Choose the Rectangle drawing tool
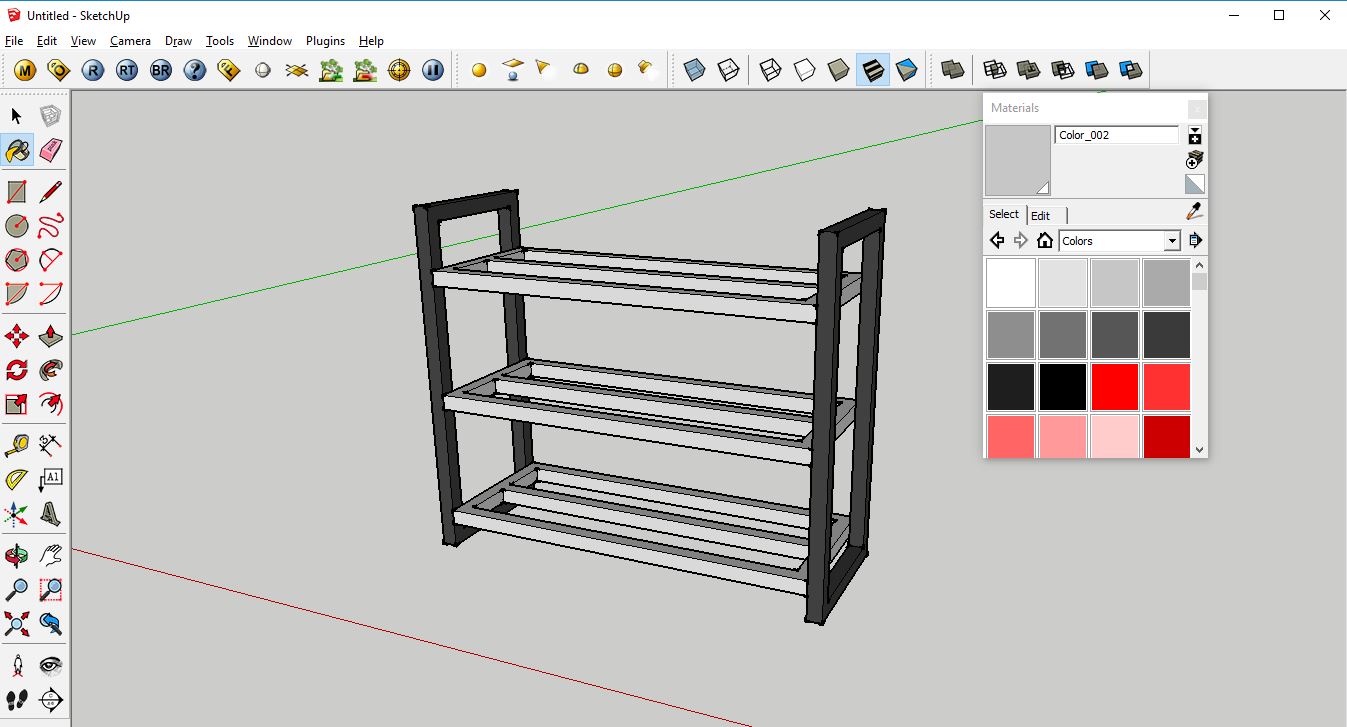This screenshot has height=727, width=1347. (17, 190)
